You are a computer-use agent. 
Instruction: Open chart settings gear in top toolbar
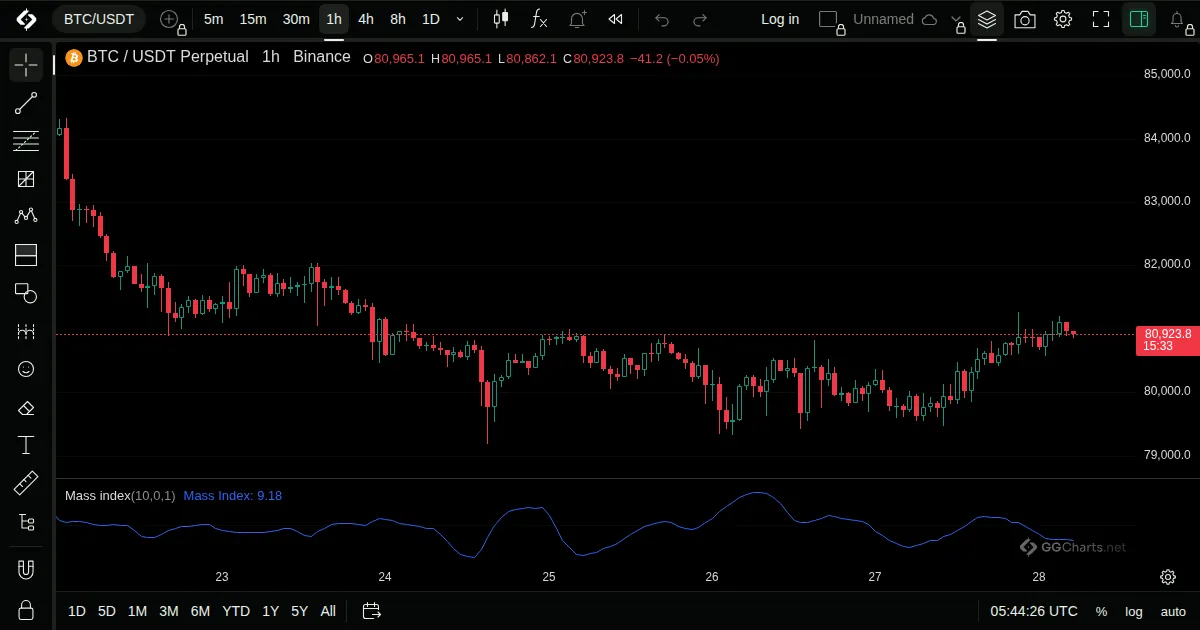coord(1063,19)
